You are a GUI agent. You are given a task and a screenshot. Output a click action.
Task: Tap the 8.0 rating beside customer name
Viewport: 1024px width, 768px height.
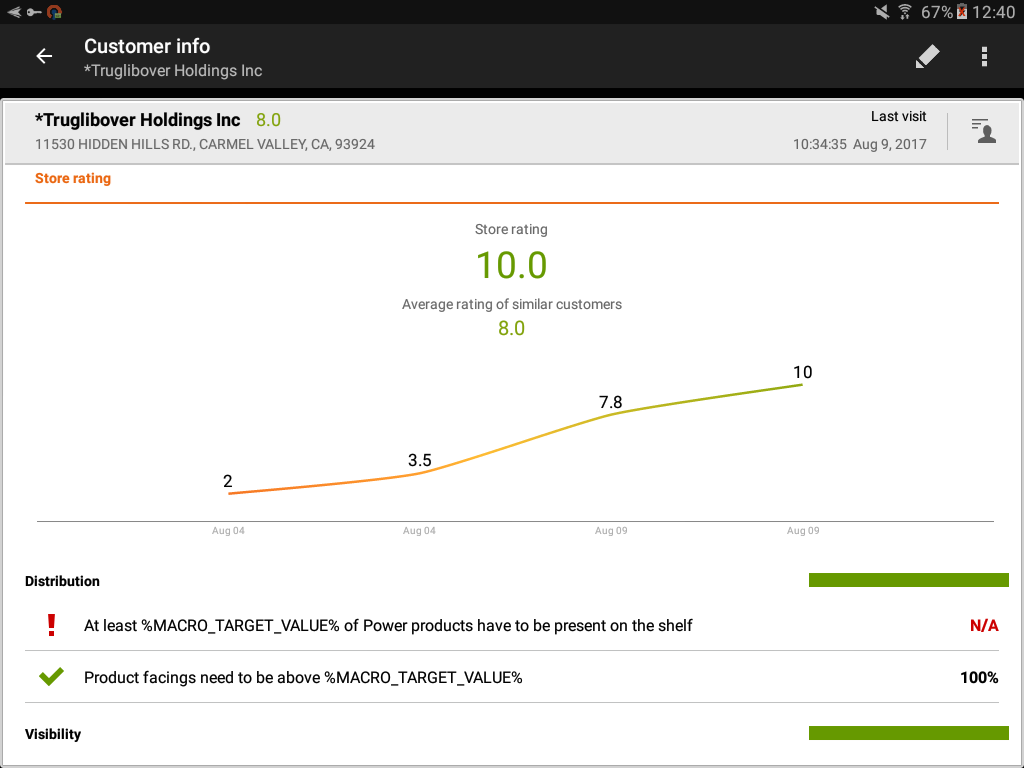[x=268, y=120]
